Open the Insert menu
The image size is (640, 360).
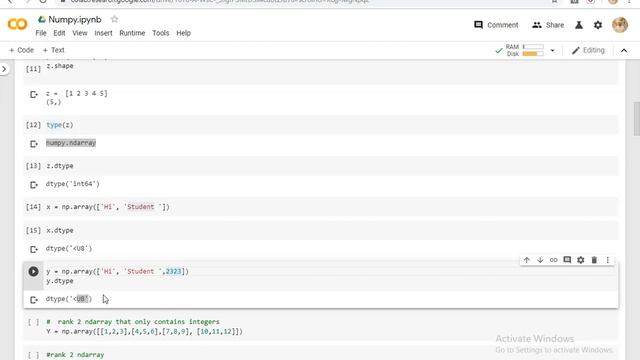pos(103,33)
